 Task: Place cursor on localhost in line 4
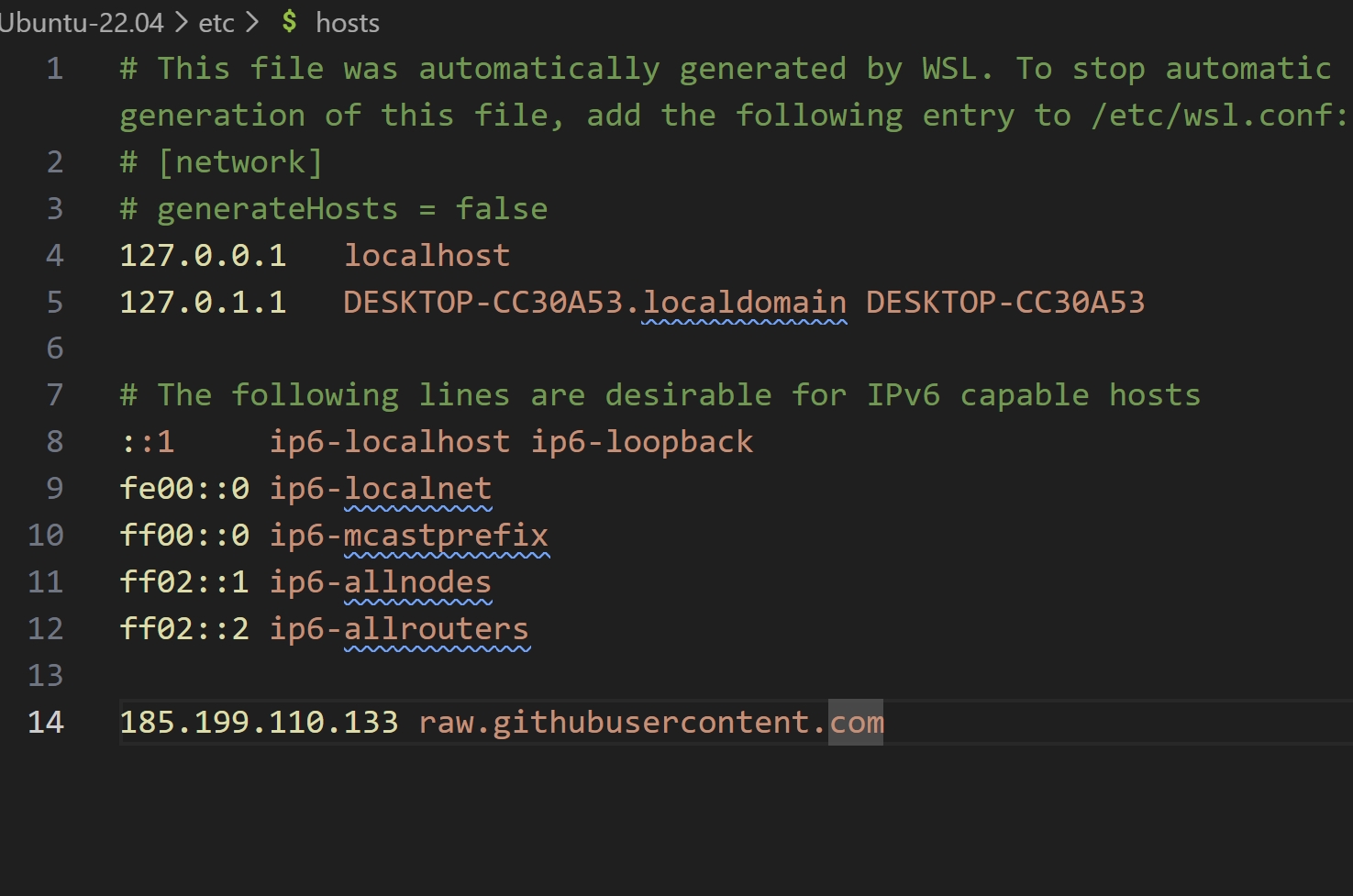click(x=427, y=256)
